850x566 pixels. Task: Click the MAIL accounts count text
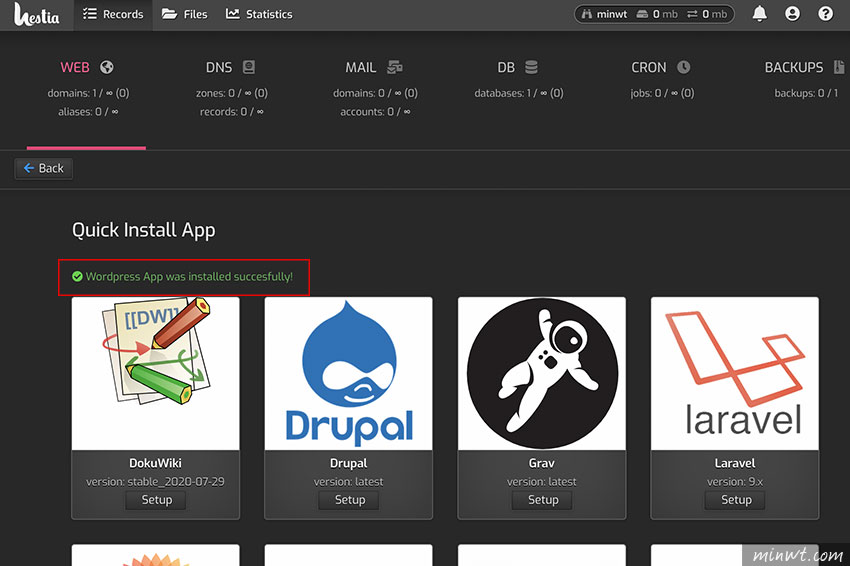375,112
